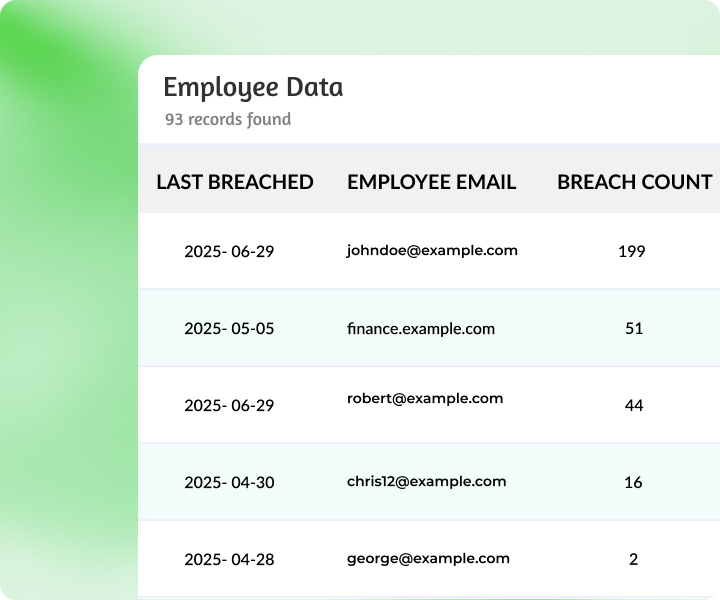
Task: Click the Employee Data heading
Action: coord(253,87)
